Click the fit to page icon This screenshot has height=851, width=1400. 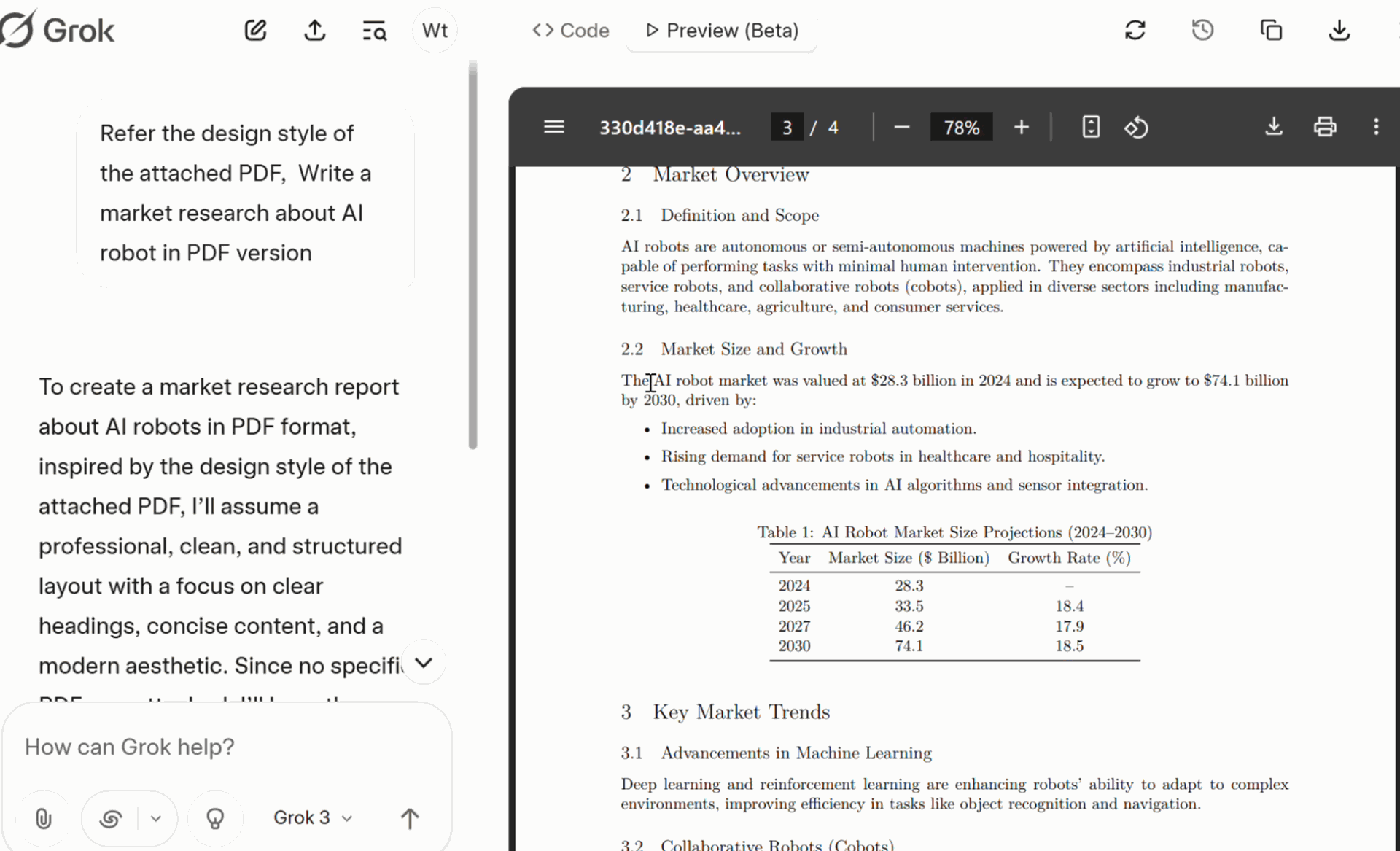(1091, 128)
